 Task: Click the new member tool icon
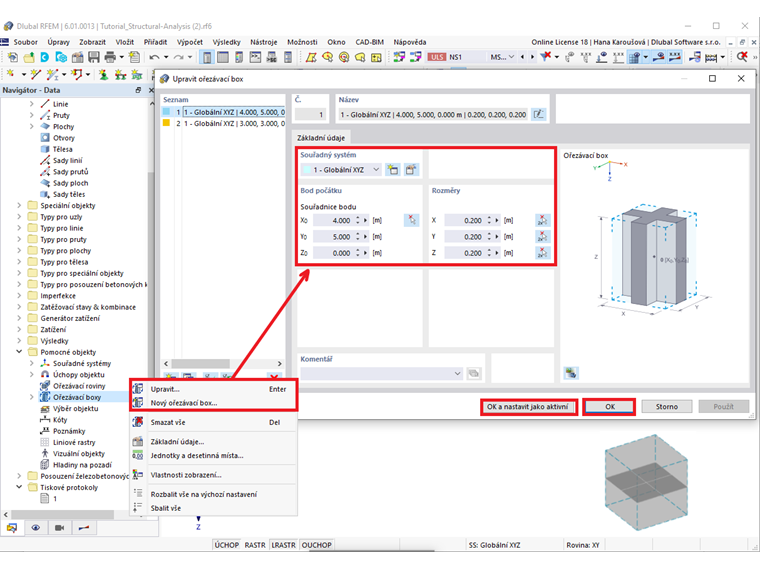tap(52, 74)
